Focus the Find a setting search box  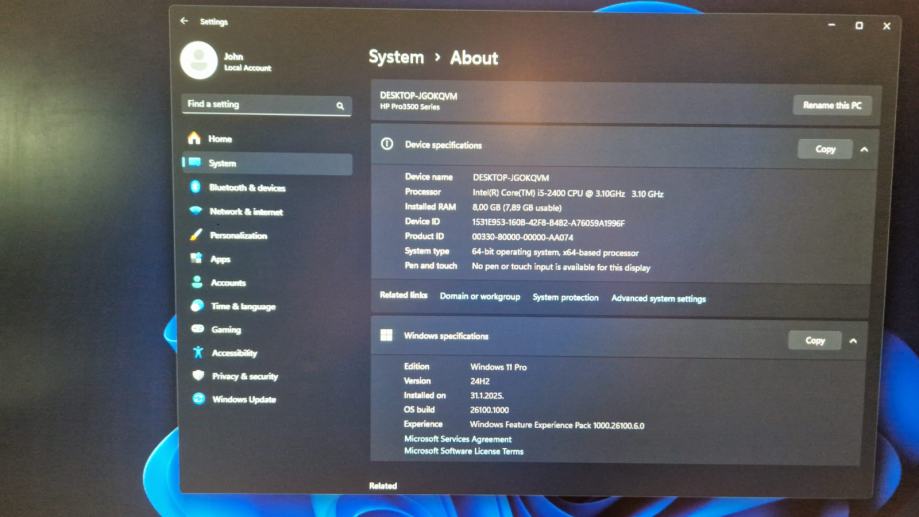click(267, 104)
